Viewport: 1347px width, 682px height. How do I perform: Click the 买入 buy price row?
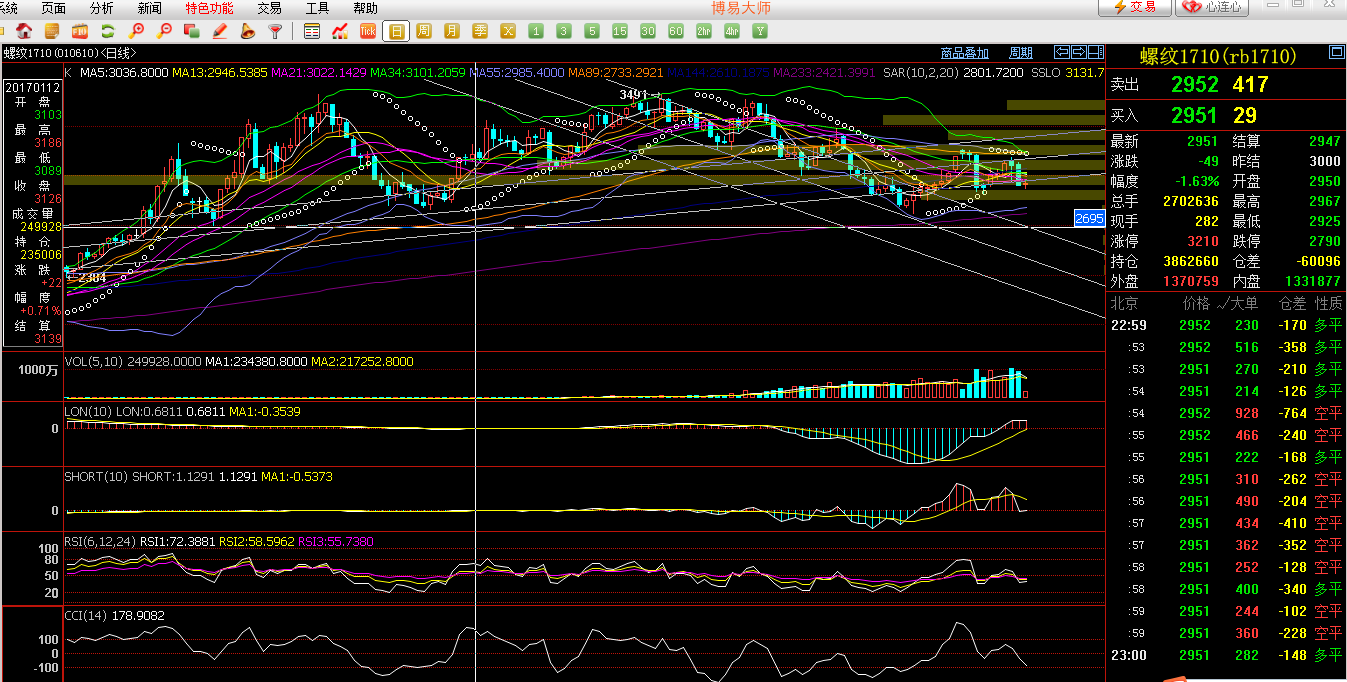pyautogui.click(x=1226, y=116)
